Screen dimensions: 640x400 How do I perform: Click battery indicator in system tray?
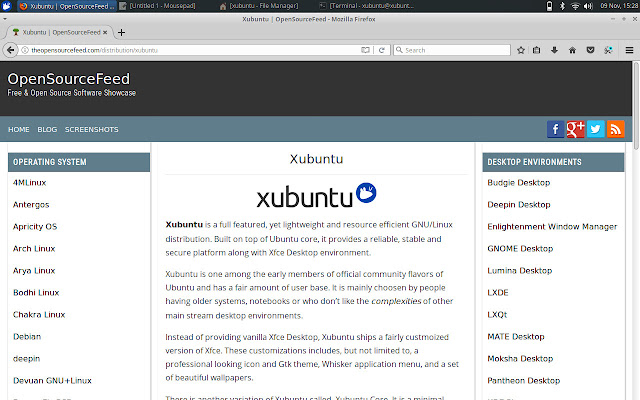549,6
